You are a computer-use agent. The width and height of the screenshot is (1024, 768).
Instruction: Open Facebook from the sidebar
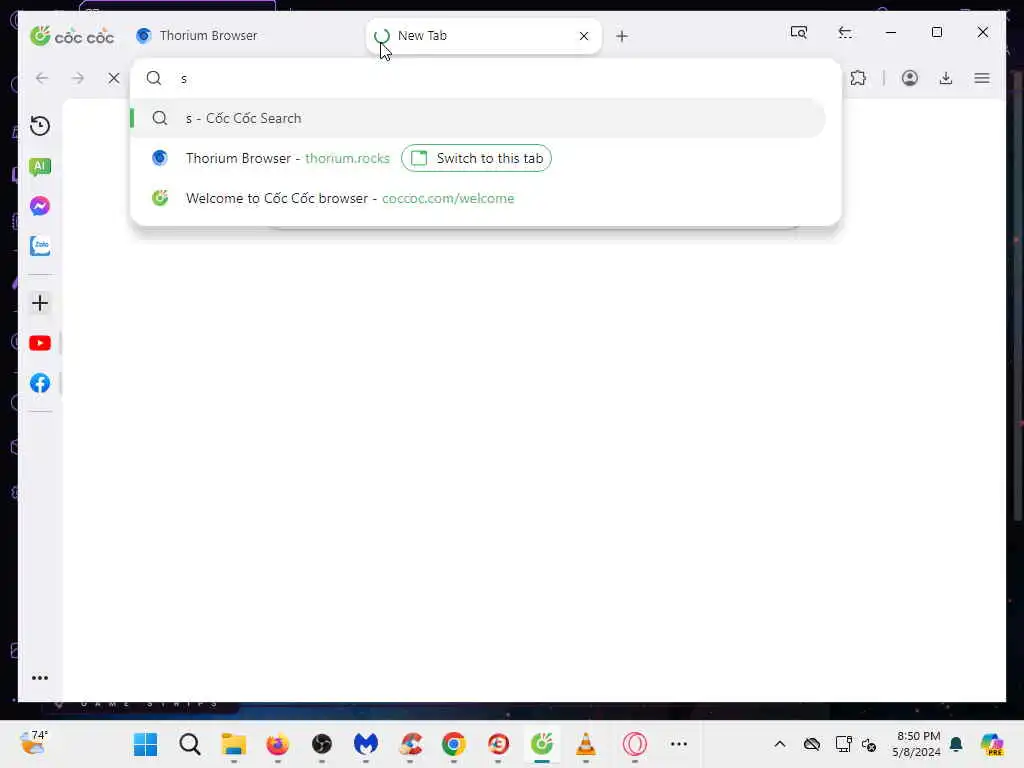pyautogui.click(x=40, y=383)
